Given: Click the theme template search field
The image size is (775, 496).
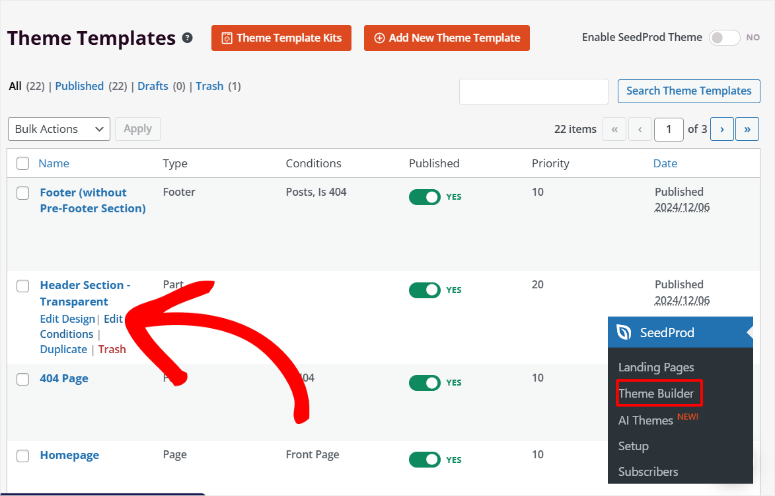Looking at the screenshot, I should coord(534,91).
